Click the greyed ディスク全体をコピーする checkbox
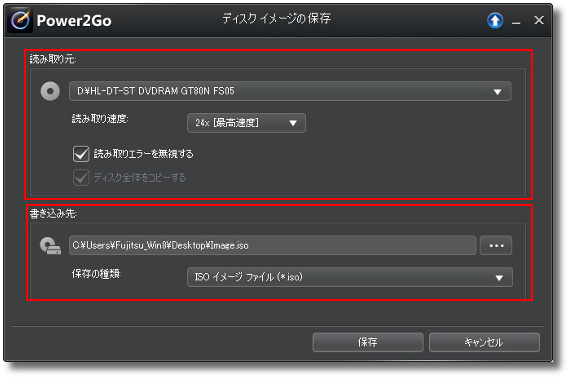The height and width of the screenshot is (379, 570). [x=81, y=178]
